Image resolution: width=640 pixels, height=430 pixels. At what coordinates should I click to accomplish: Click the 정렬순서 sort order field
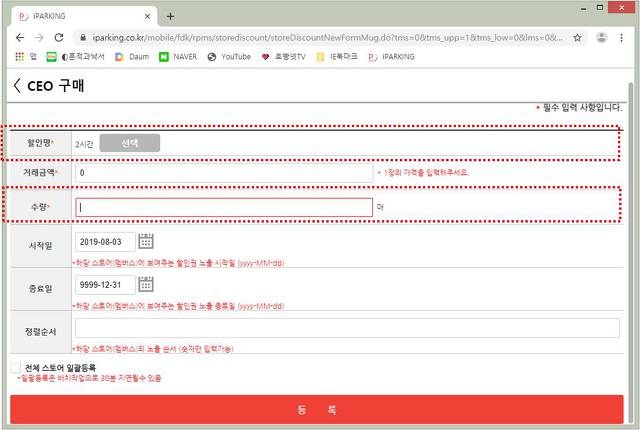point(347,328)
